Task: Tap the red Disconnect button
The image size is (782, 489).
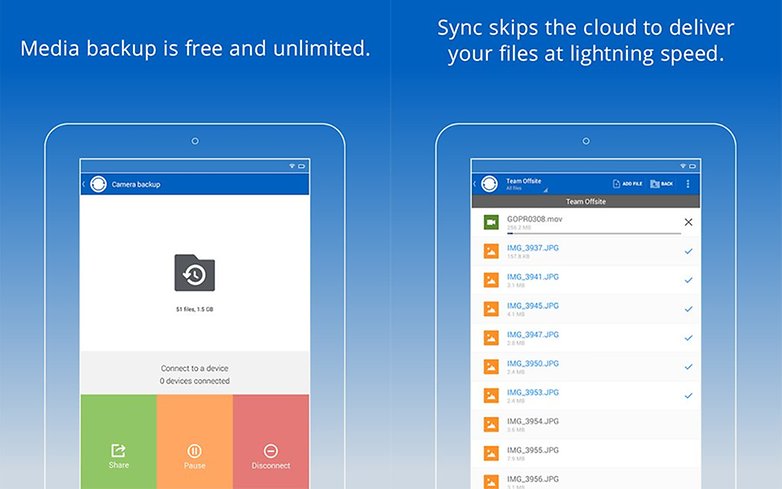Action: pyautogui.click(x=271, y=442)
